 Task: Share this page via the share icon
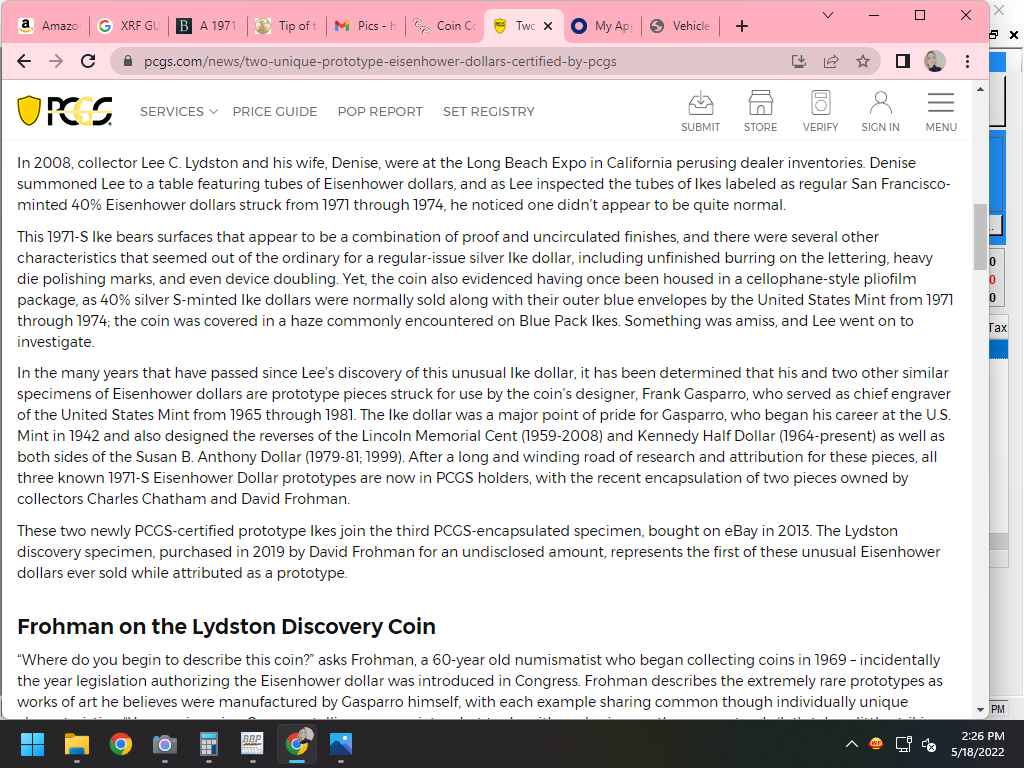(831, 61)
